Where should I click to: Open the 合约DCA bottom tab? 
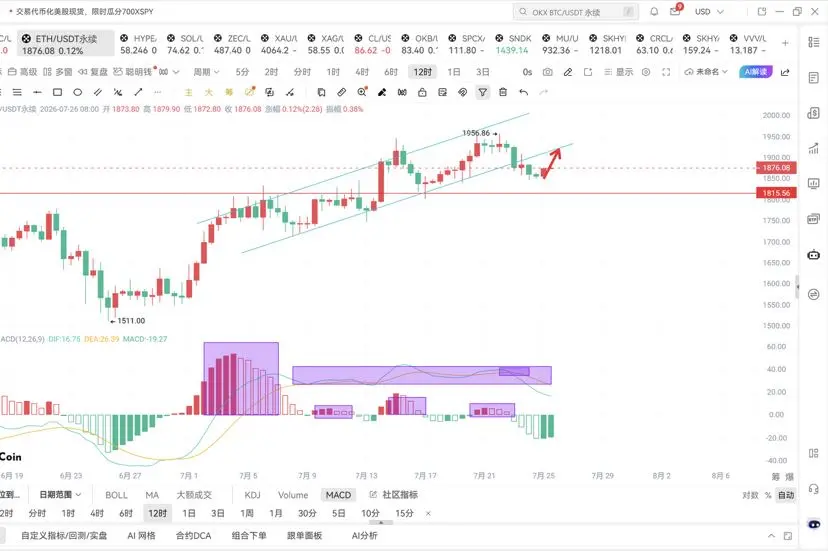point(193,536)
